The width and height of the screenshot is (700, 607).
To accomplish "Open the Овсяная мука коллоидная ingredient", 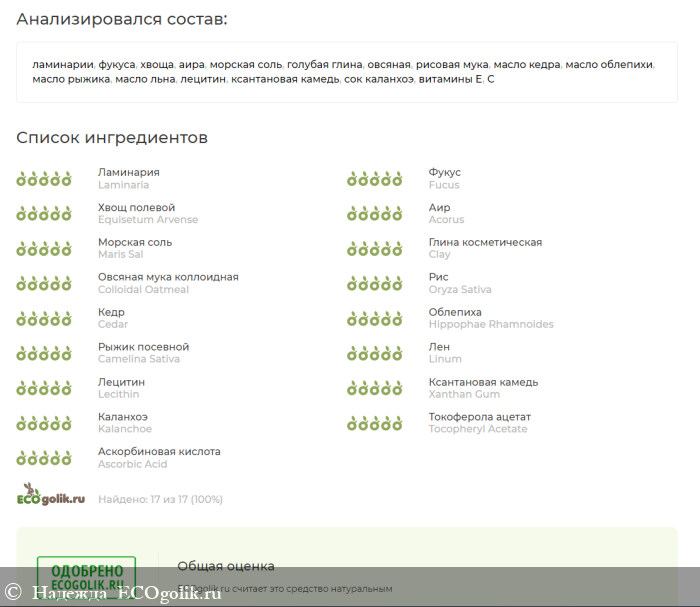I will [168, 277].
